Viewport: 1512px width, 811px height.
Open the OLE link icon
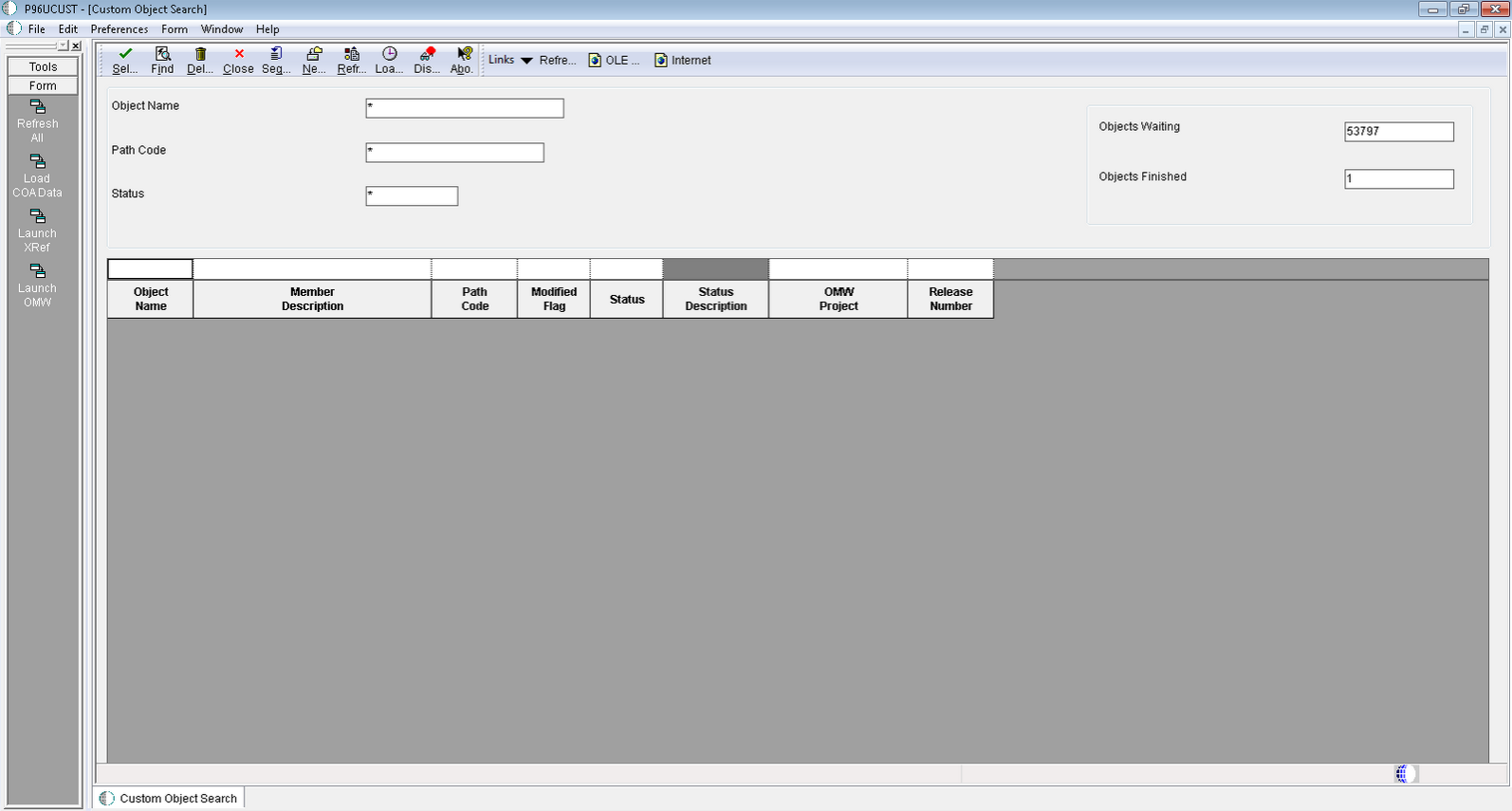click(x=595, y=61)
